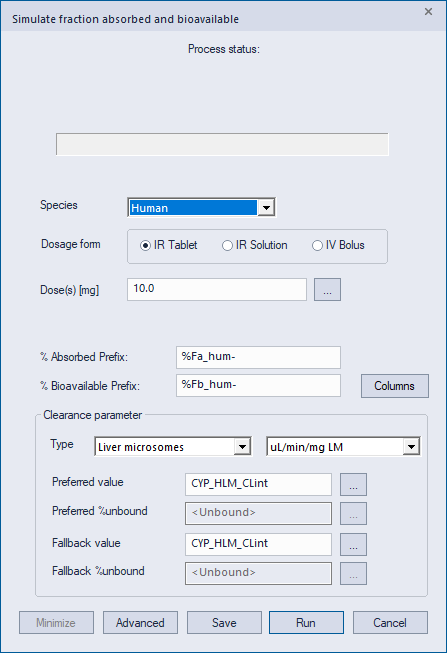The width and height of the screenshot is (447, 653).
Task: Close the simulation dialog with X
Action: (428, 12)
